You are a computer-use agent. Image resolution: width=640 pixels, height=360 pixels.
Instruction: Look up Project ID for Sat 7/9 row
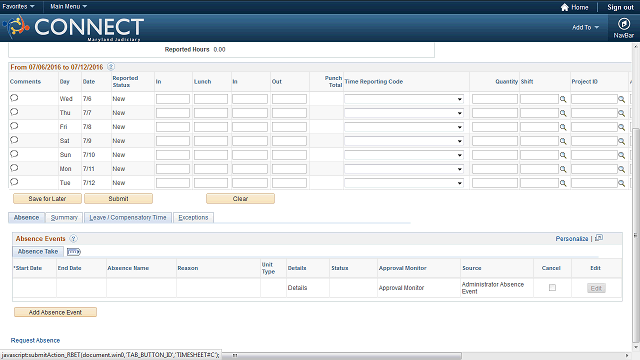621,141
